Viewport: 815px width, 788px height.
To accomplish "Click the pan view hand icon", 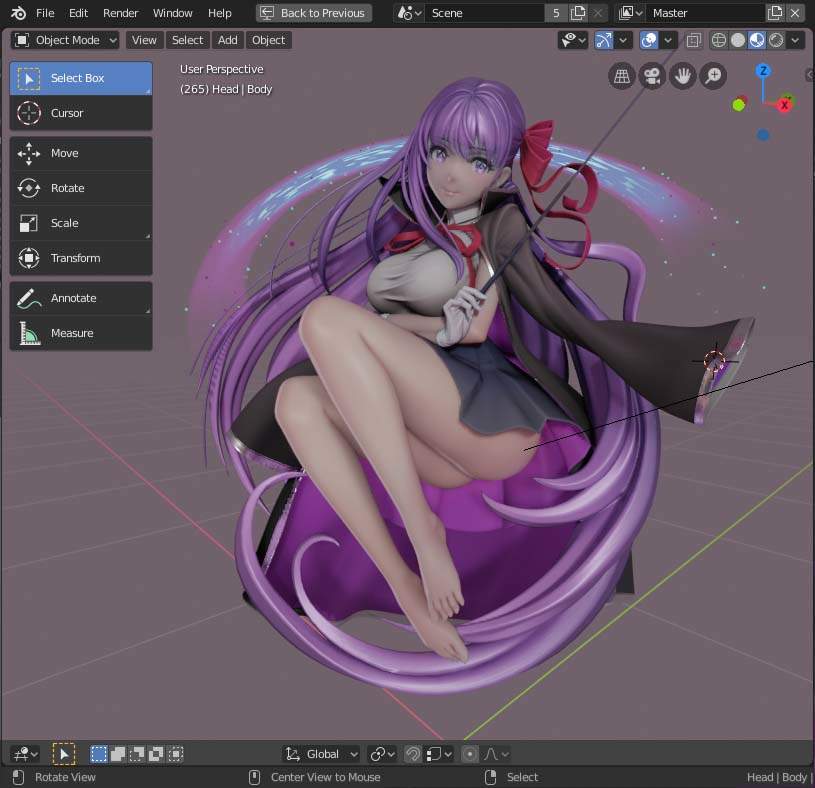I will point(682,76).
